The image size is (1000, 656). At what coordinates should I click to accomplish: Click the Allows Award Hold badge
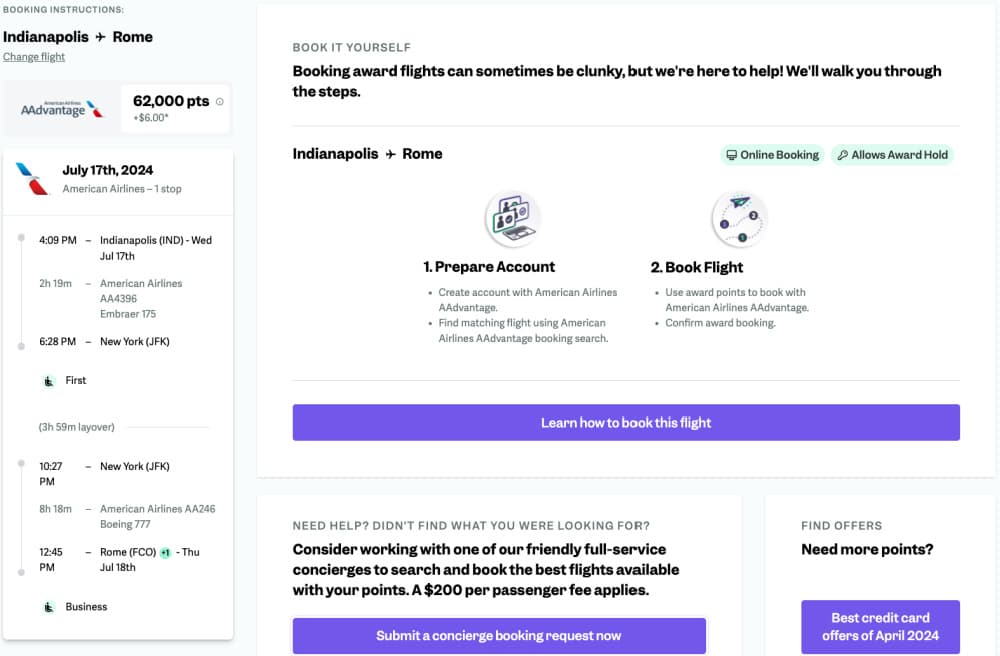click(x=892, y=155)
